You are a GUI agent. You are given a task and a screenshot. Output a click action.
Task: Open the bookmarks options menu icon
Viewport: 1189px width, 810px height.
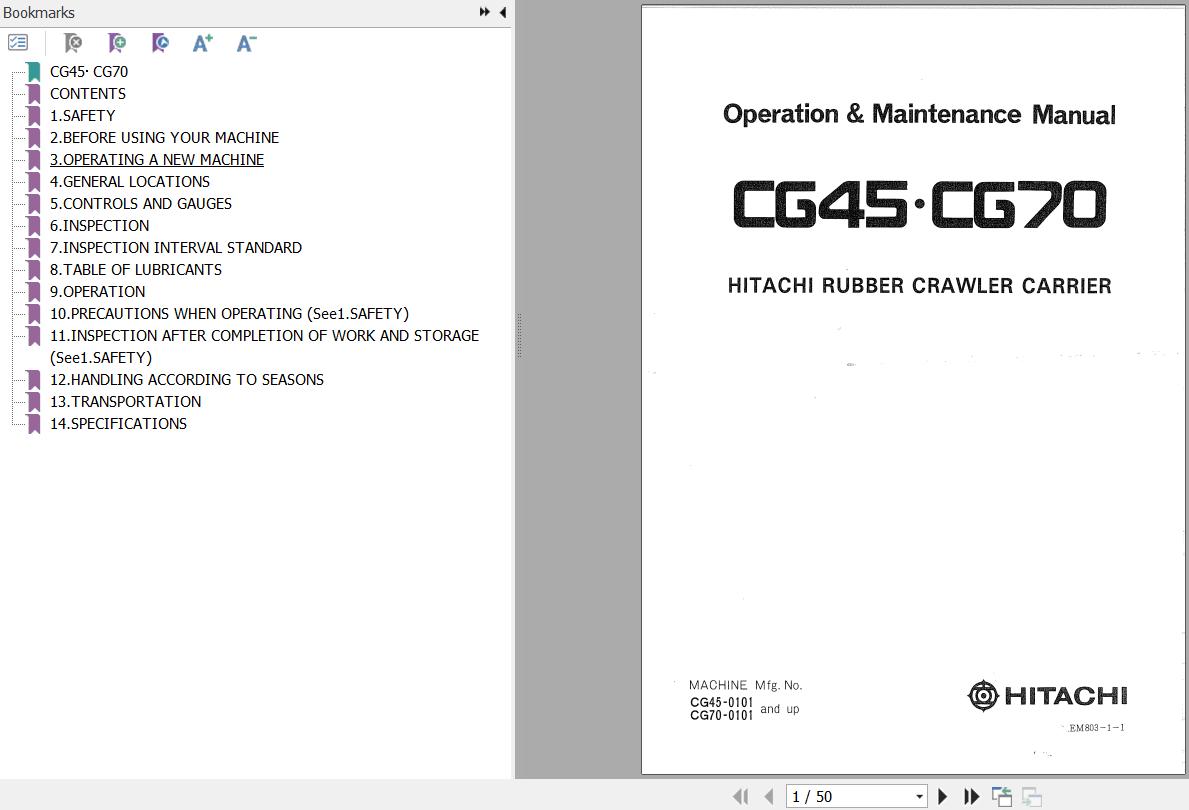point(17,42)
